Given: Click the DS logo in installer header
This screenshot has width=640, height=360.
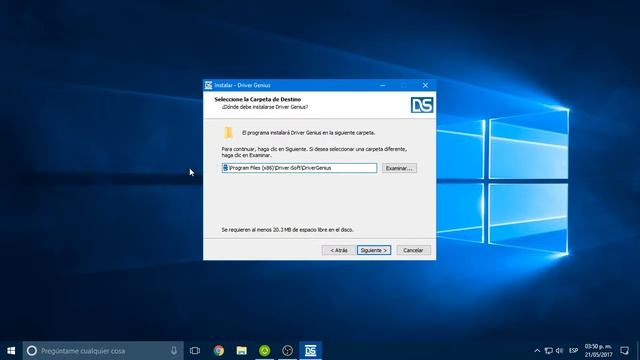Looking at the screenshot, I should [422, 105].
